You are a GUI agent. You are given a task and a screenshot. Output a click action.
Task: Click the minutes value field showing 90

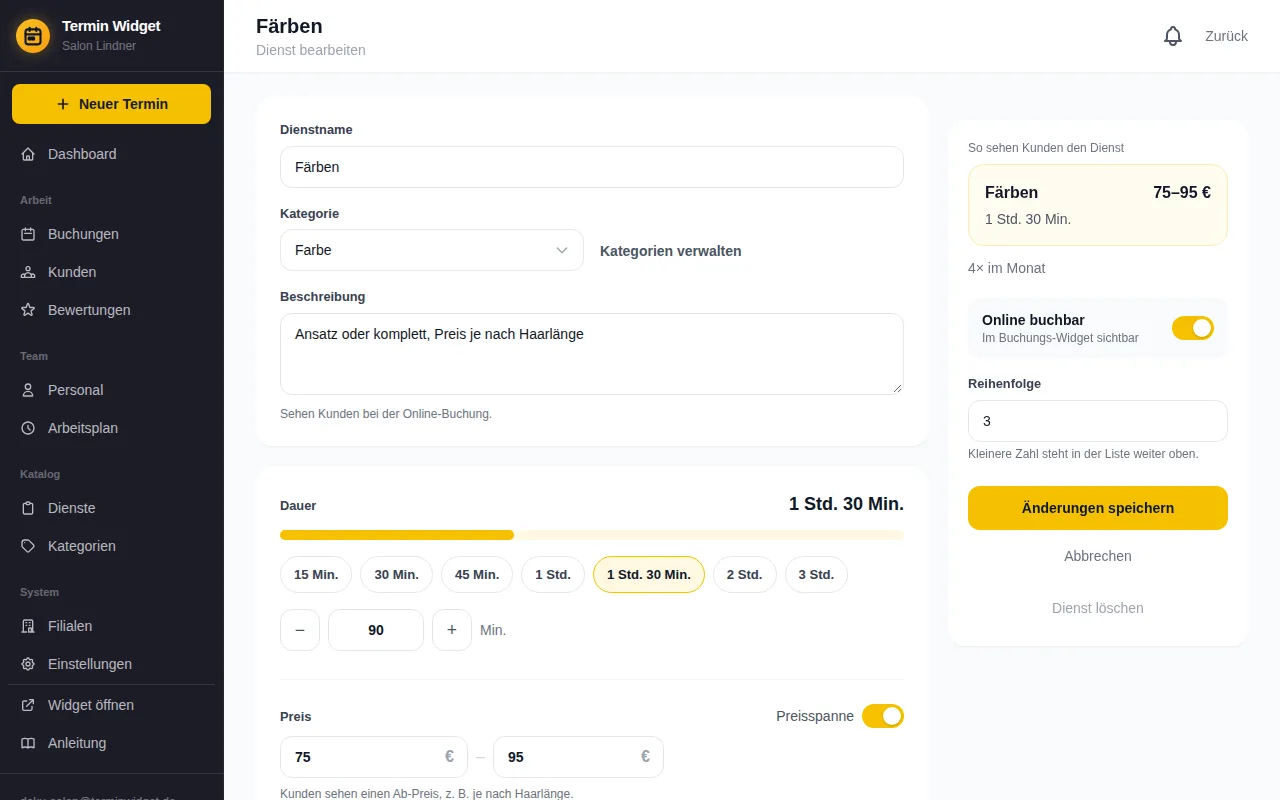pos(376,630)
